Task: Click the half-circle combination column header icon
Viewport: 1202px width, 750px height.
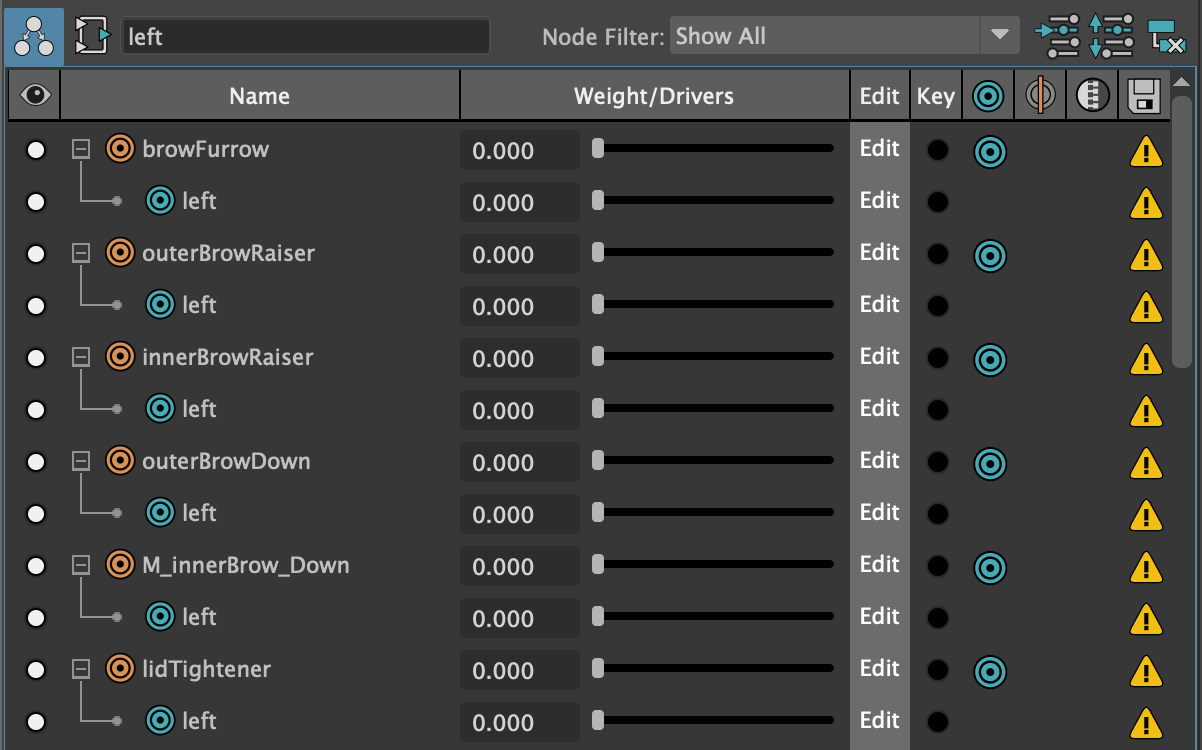Action: pyautogui.click(x=1092, y=97)
